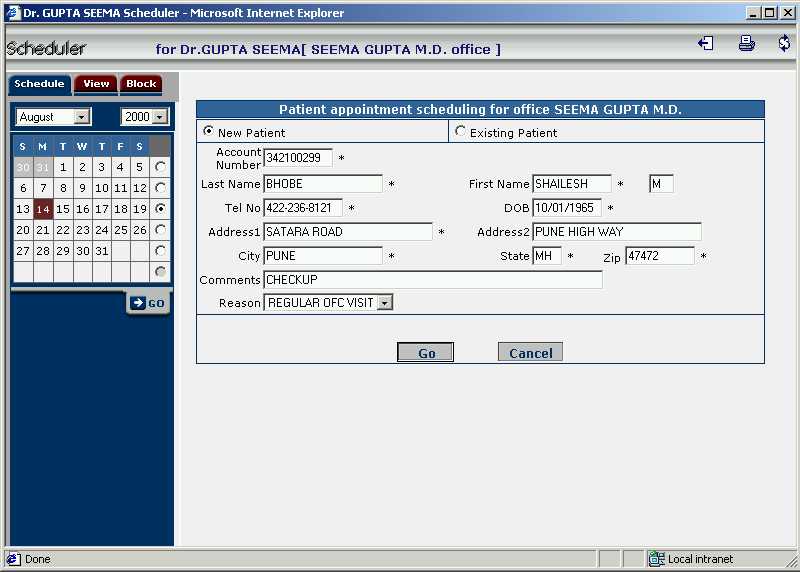Click the Patient appointment scheduling header

(480, 109)
